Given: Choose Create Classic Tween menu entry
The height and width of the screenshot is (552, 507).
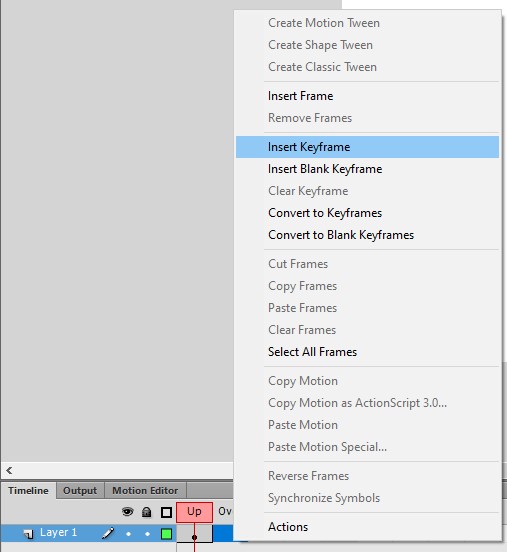Looking at the screenshot, I should (367, 67).
